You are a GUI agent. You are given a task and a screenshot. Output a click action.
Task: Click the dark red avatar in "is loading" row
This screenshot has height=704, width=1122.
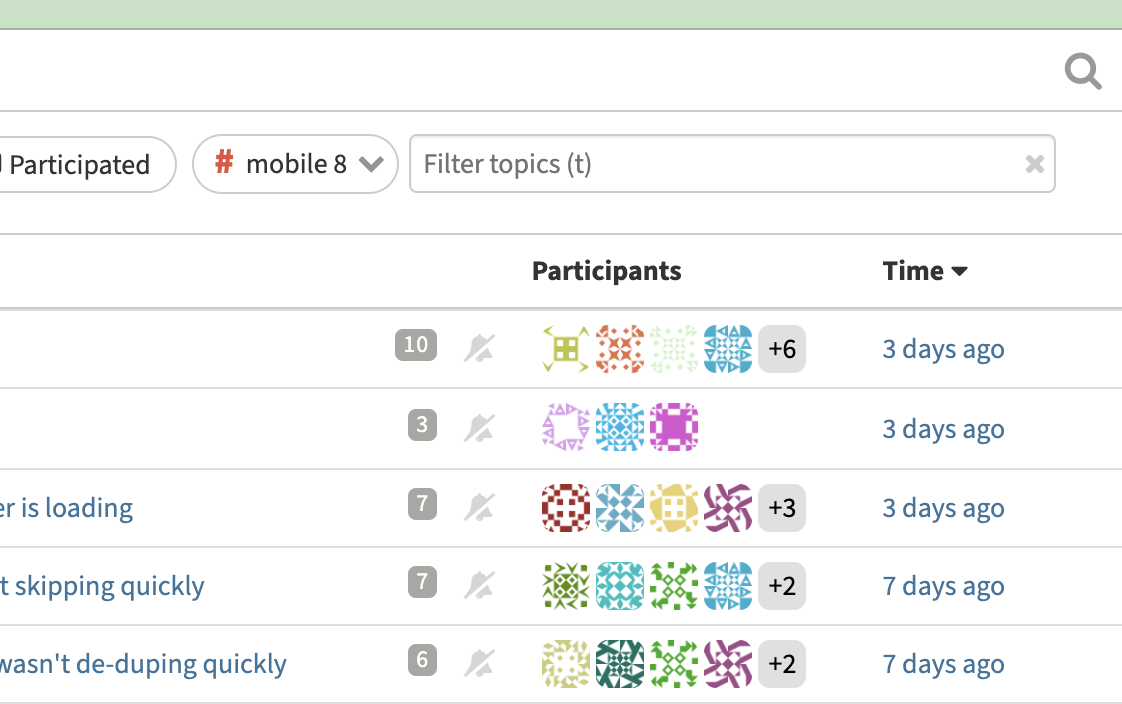[566, 507]
